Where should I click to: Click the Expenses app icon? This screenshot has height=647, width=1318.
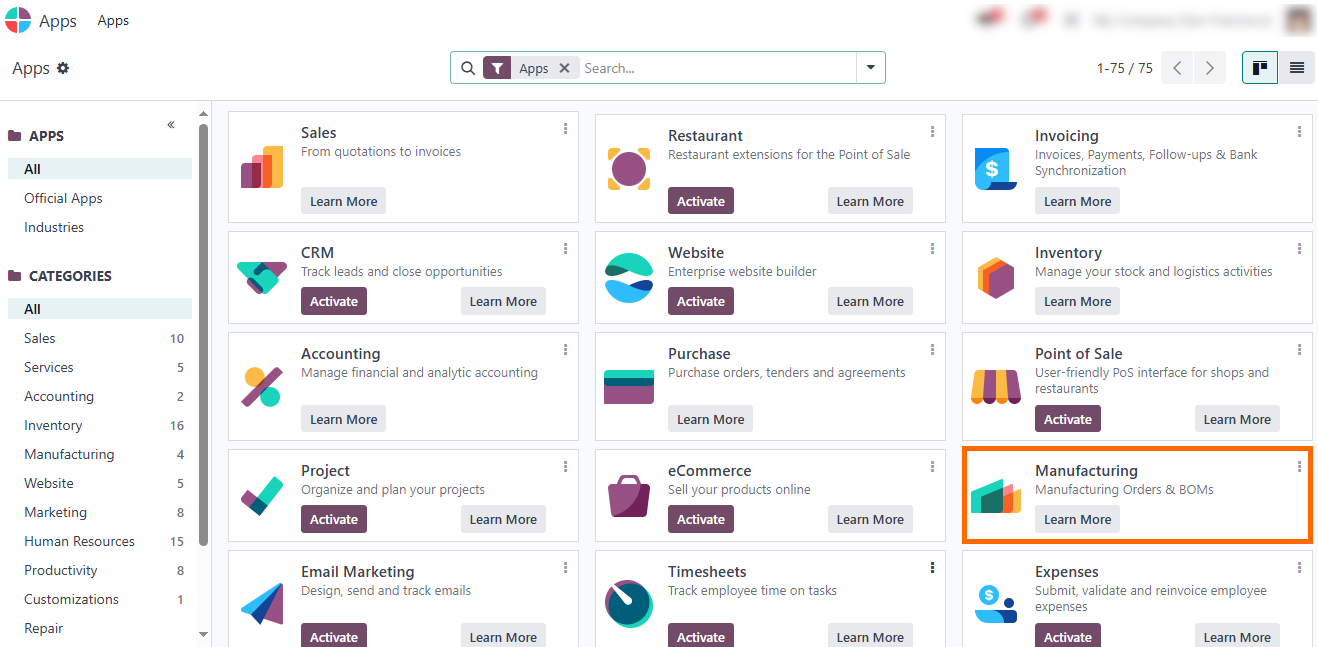point(996,604)
